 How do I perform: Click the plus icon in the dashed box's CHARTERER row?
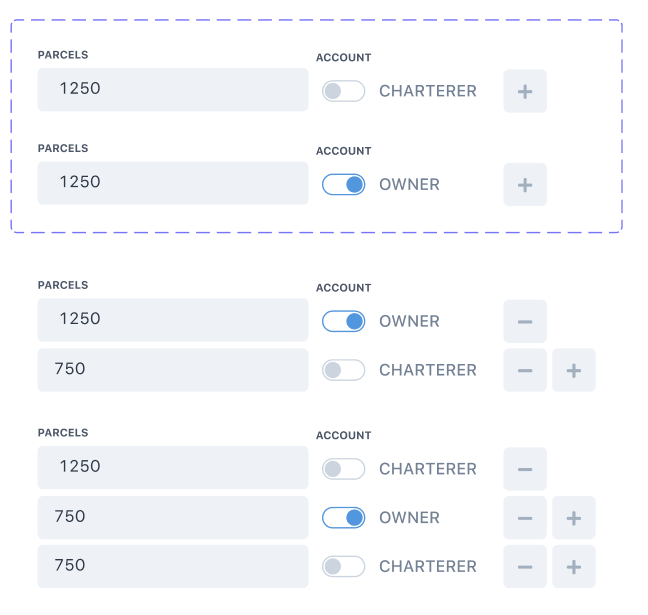tap(525, 91)
